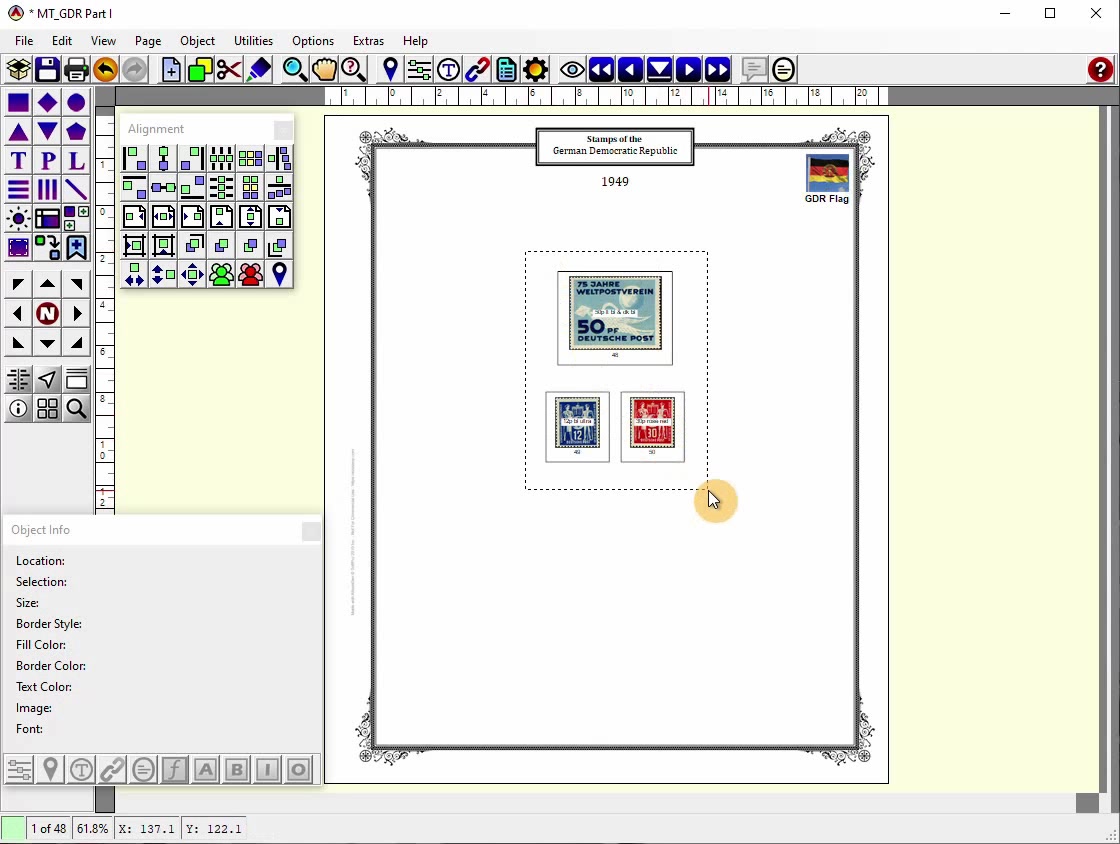Select the 50 Pf Weltpostverein stamp
1120x844 pixels.
click(615, 313)
